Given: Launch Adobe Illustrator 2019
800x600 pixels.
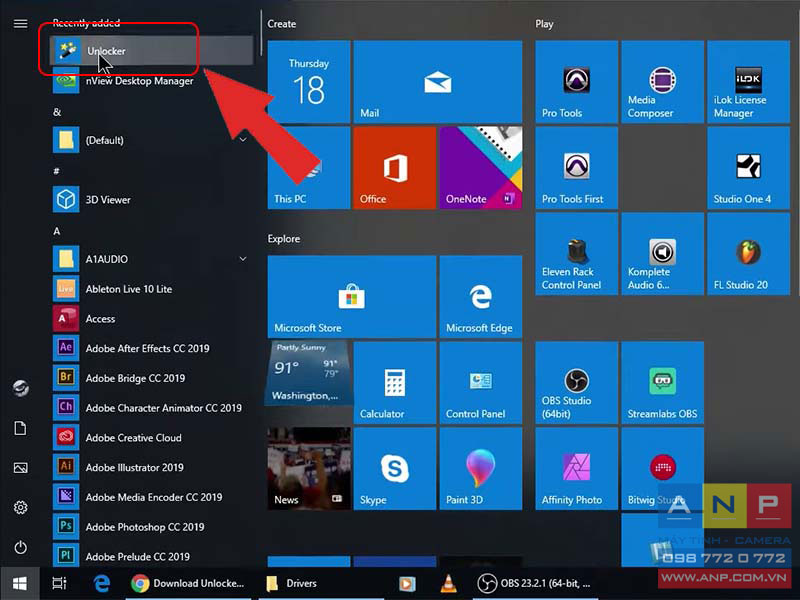Looking at the screenshot, I should point(152,467).
